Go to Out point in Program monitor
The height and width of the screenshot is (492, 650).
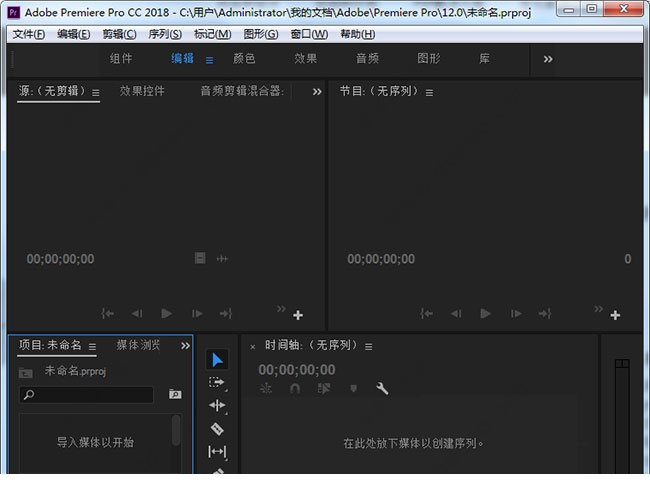coord(545,314)
